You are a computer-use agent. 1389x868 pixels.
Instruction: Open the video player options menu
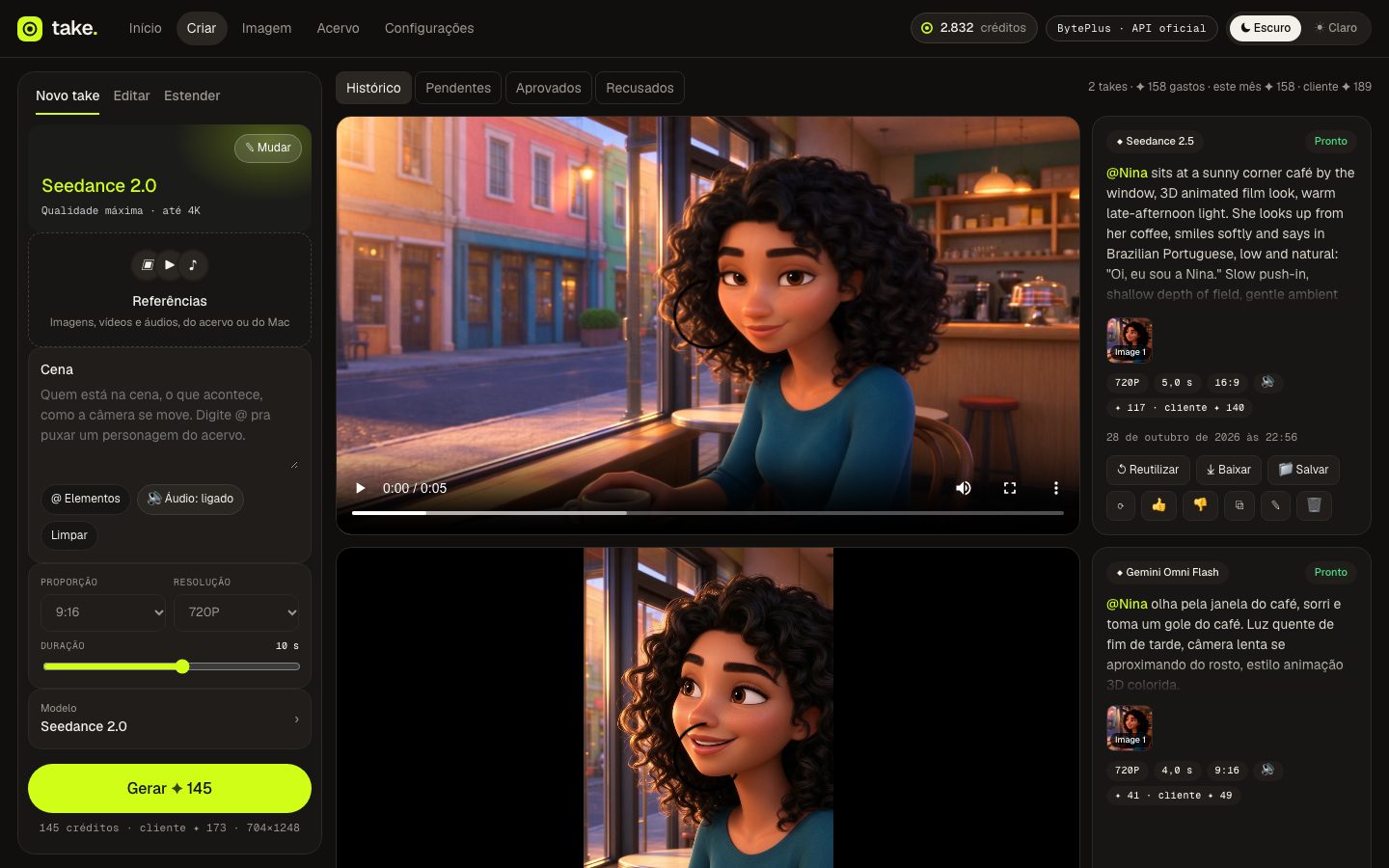[1056, 488]
